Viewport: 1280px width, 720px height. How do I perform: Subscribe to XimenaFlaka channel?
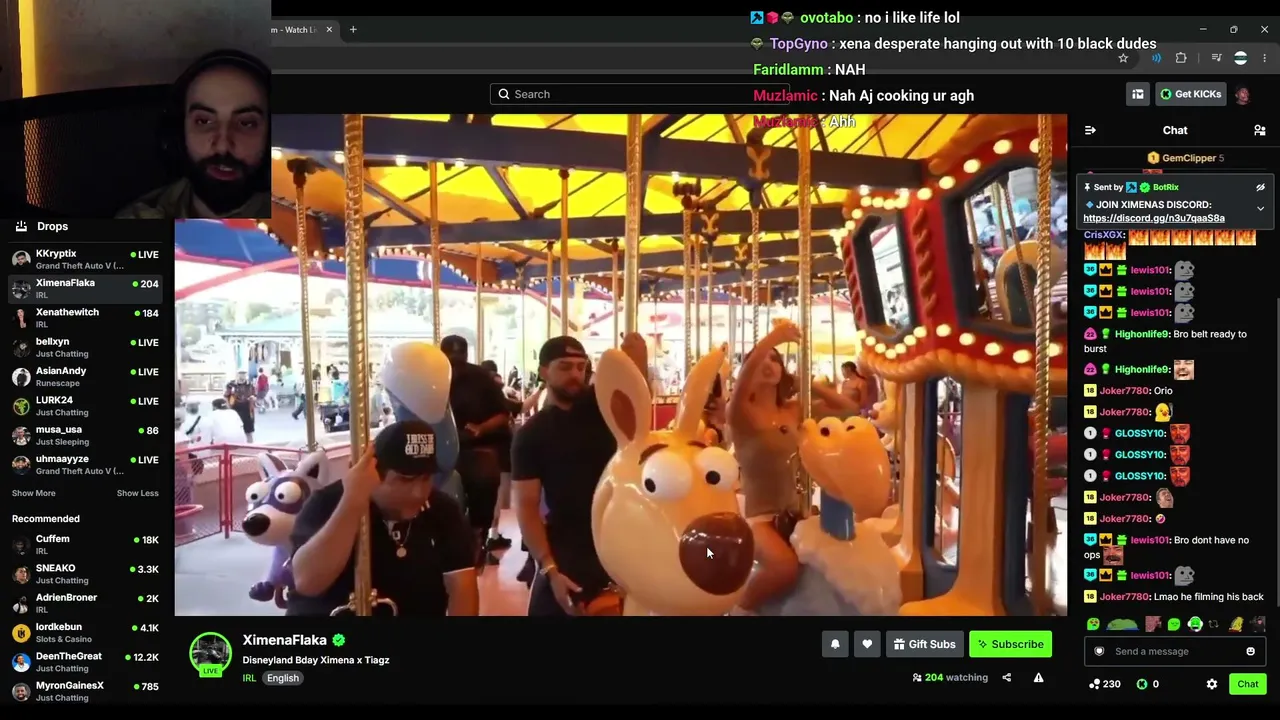(x=1010, y=645)
